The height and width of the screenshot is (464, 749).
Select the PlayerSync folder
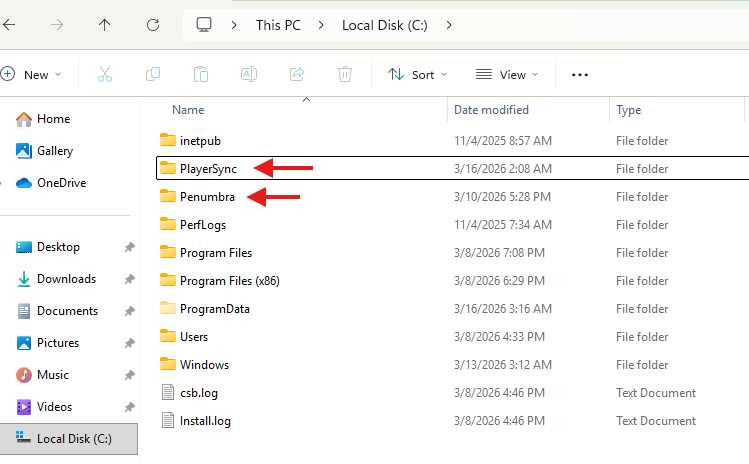coord(208,169)
